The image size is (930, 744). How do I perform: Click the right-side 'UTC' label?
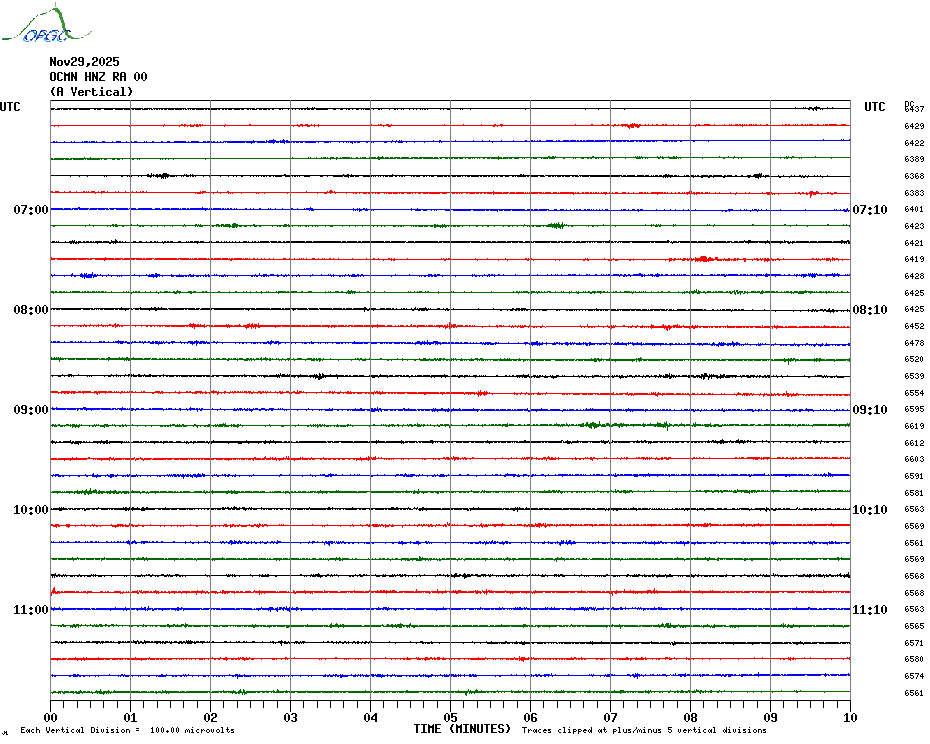[875, 107]
